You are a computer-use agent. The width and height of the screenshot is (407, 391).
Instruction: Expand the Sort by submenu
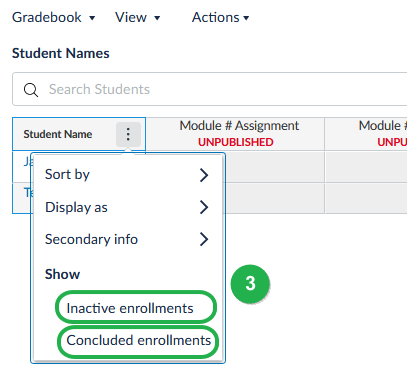pyautogui.click(x=128, y=175)
